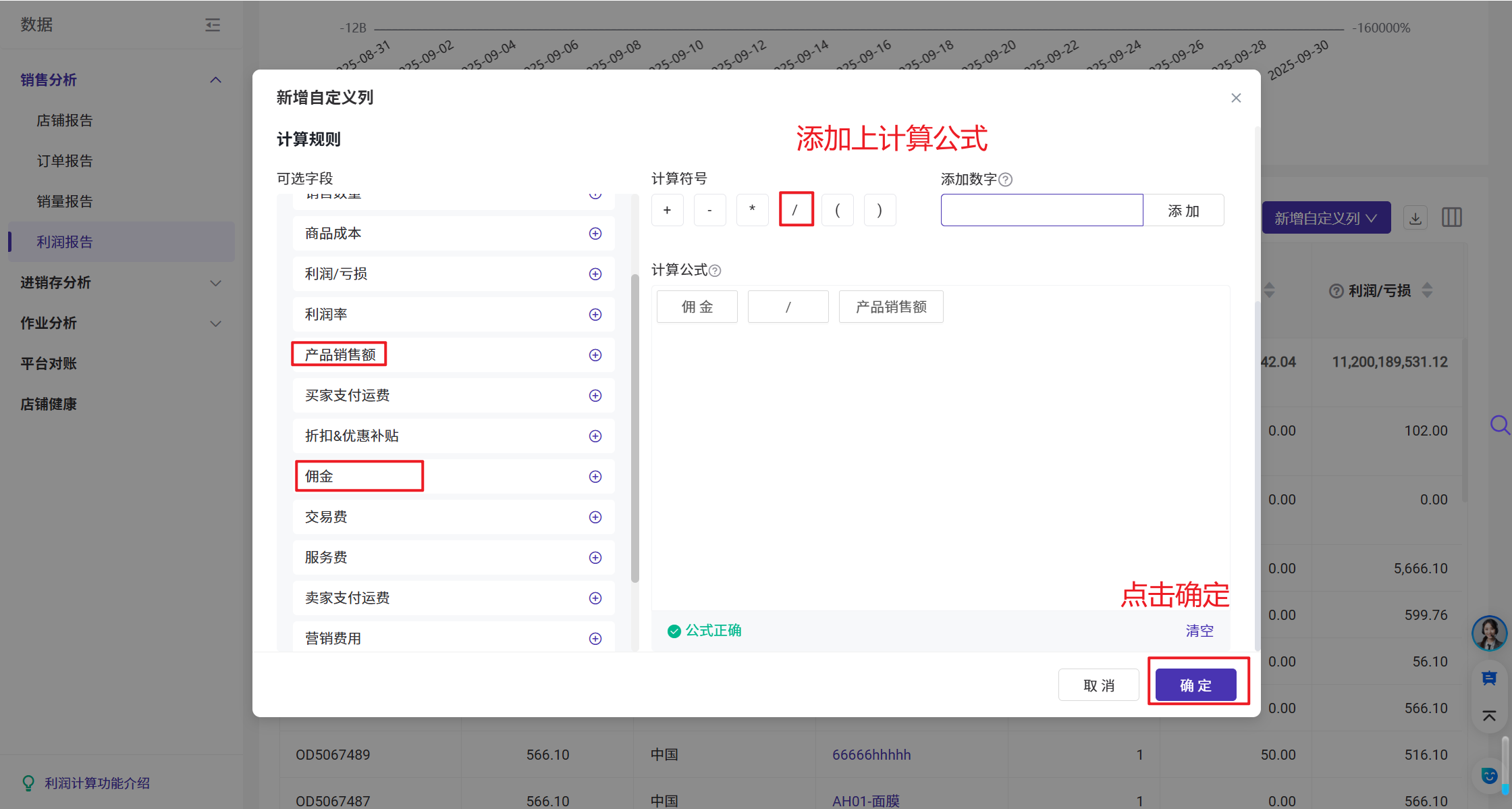Click 确定 to confirm the formula
1512x809 pixels.
[x=1195, y=685]
